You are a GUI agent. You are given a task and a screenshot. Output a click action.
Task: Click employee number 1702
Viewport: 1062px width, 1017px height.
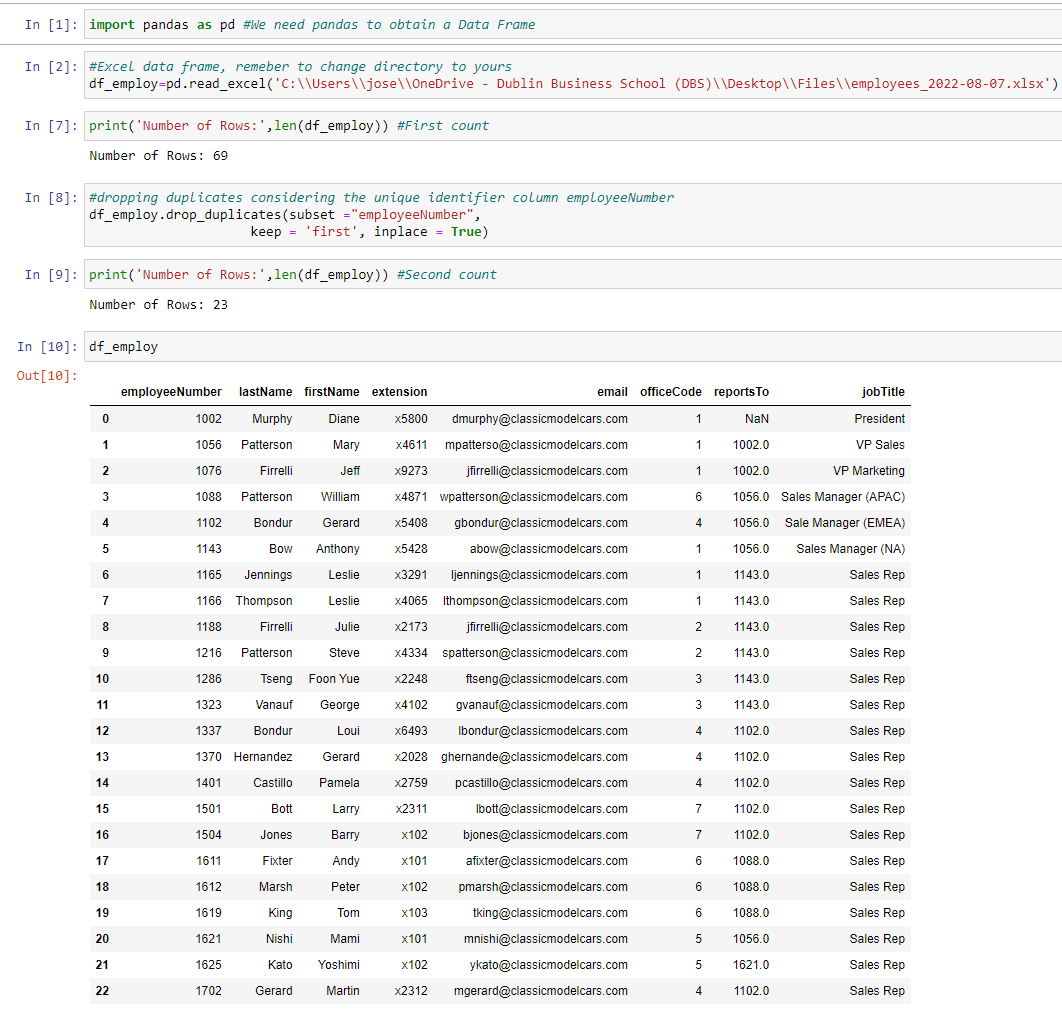pyautogui.click(x=209, y=991)
